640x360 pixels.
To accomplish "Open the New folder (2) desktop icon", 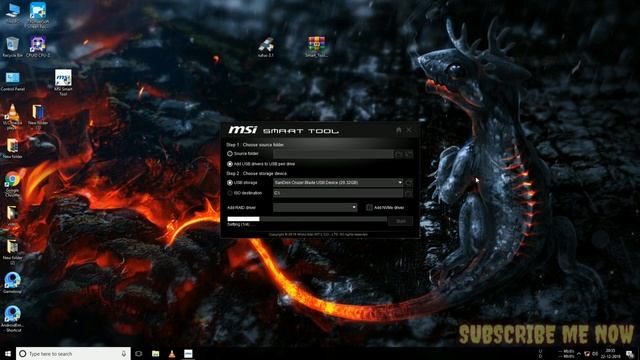I will point(12,252).
